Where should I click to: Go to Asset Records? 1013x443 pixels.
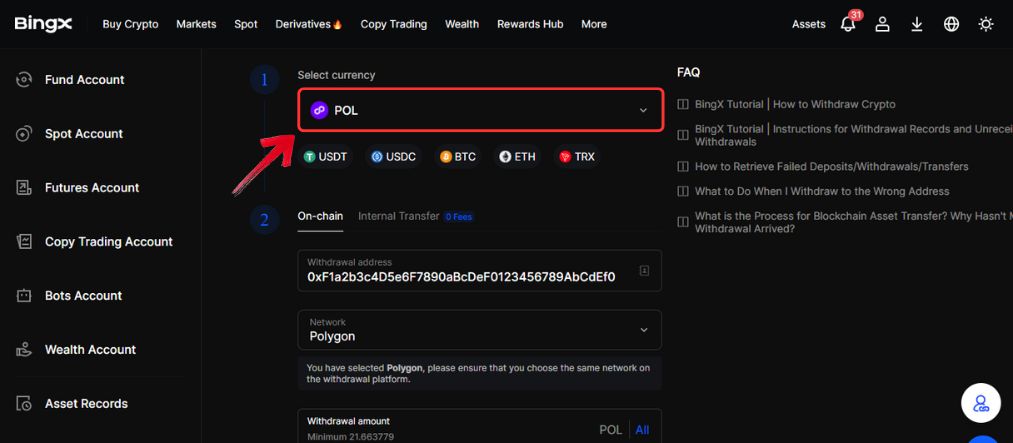[87, 404]
